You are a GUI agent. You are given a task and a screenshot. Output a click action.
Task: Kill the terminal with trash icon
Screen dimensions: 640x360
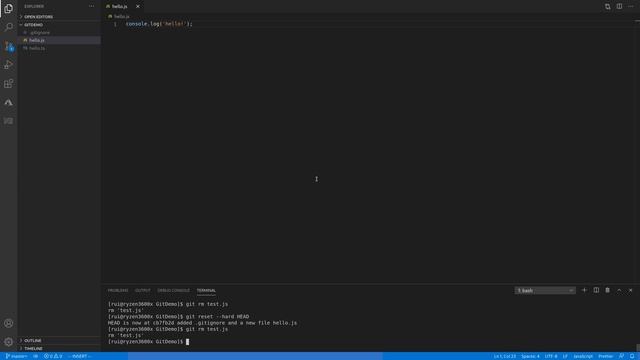pyautogui.click(x=607, y=290)
